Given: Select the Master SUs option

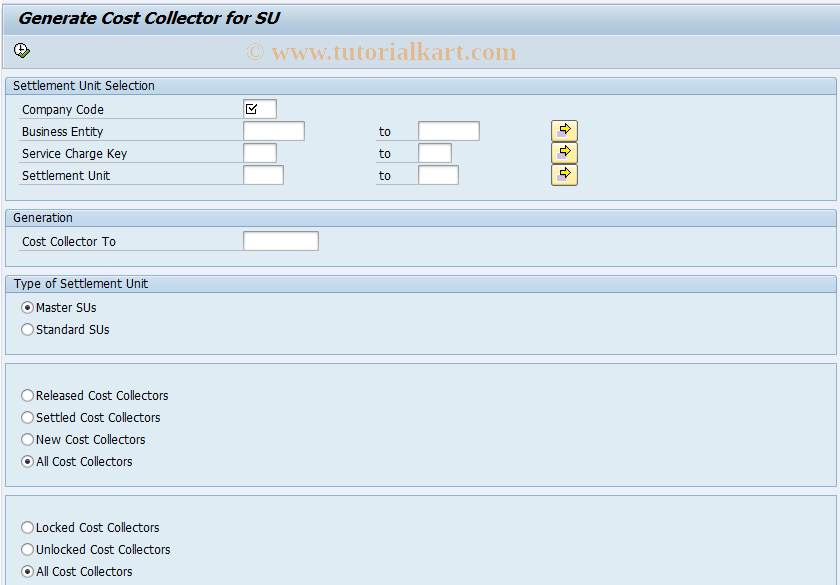Looking at the screenshot, I should pos(27,307).
